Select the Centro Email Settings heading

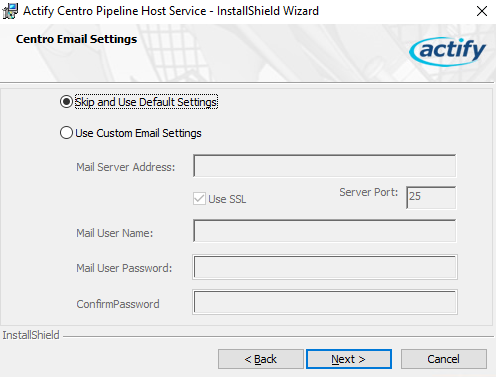pos(76,39)
